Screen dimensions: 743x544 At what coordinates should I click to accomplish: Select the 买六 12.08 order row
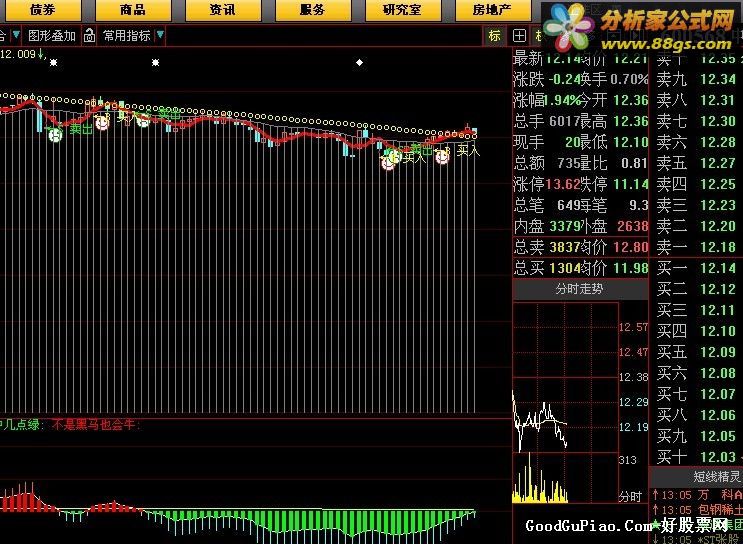697,373
